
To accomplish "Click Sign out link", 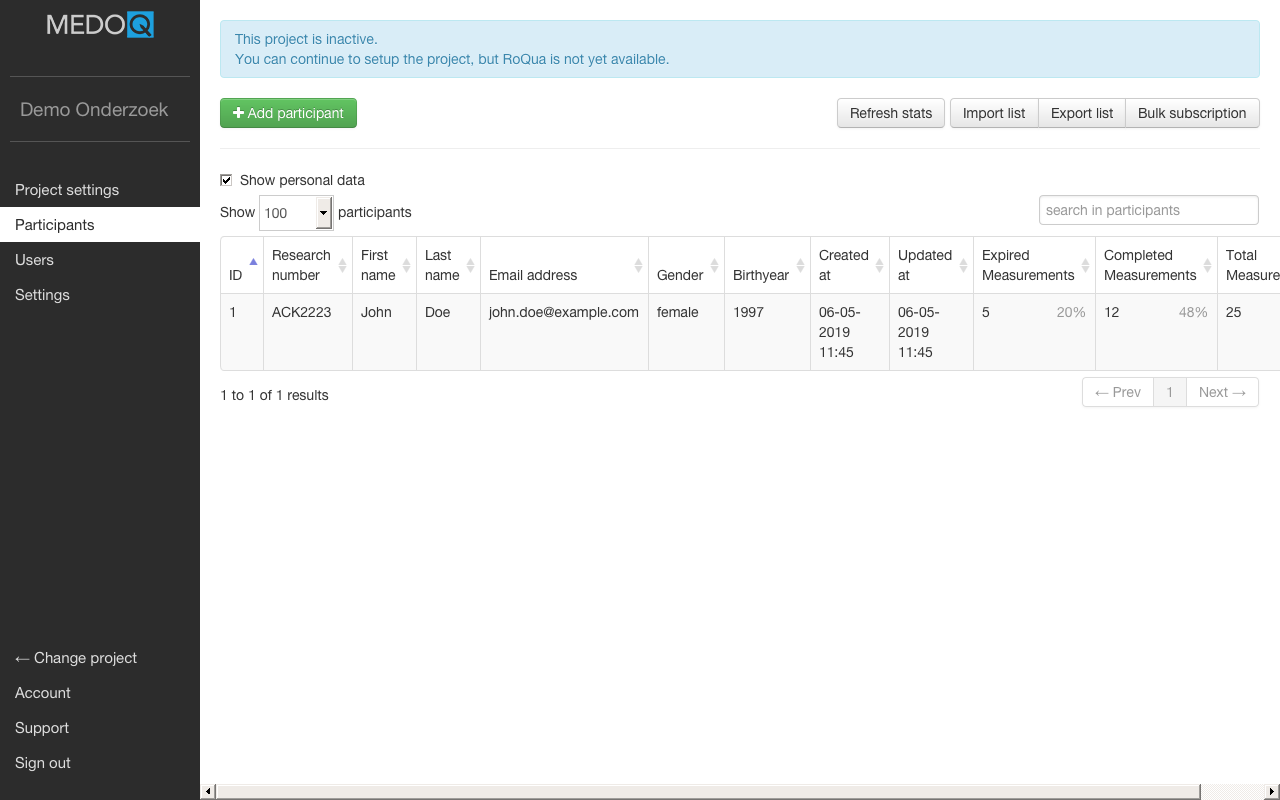I will pyautogui.click(x=43, y=763).
